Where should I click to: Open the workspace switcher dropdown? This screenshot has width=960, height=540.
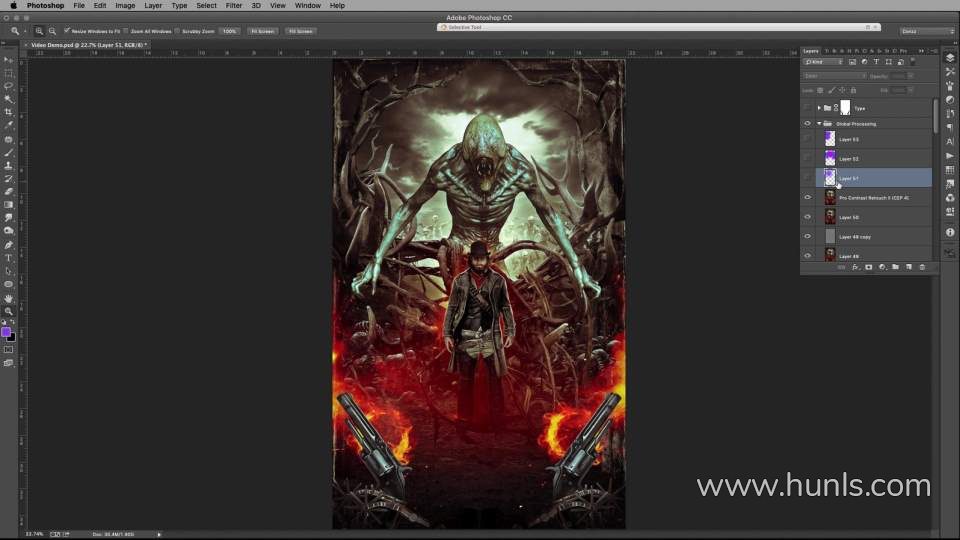[927, 31]
